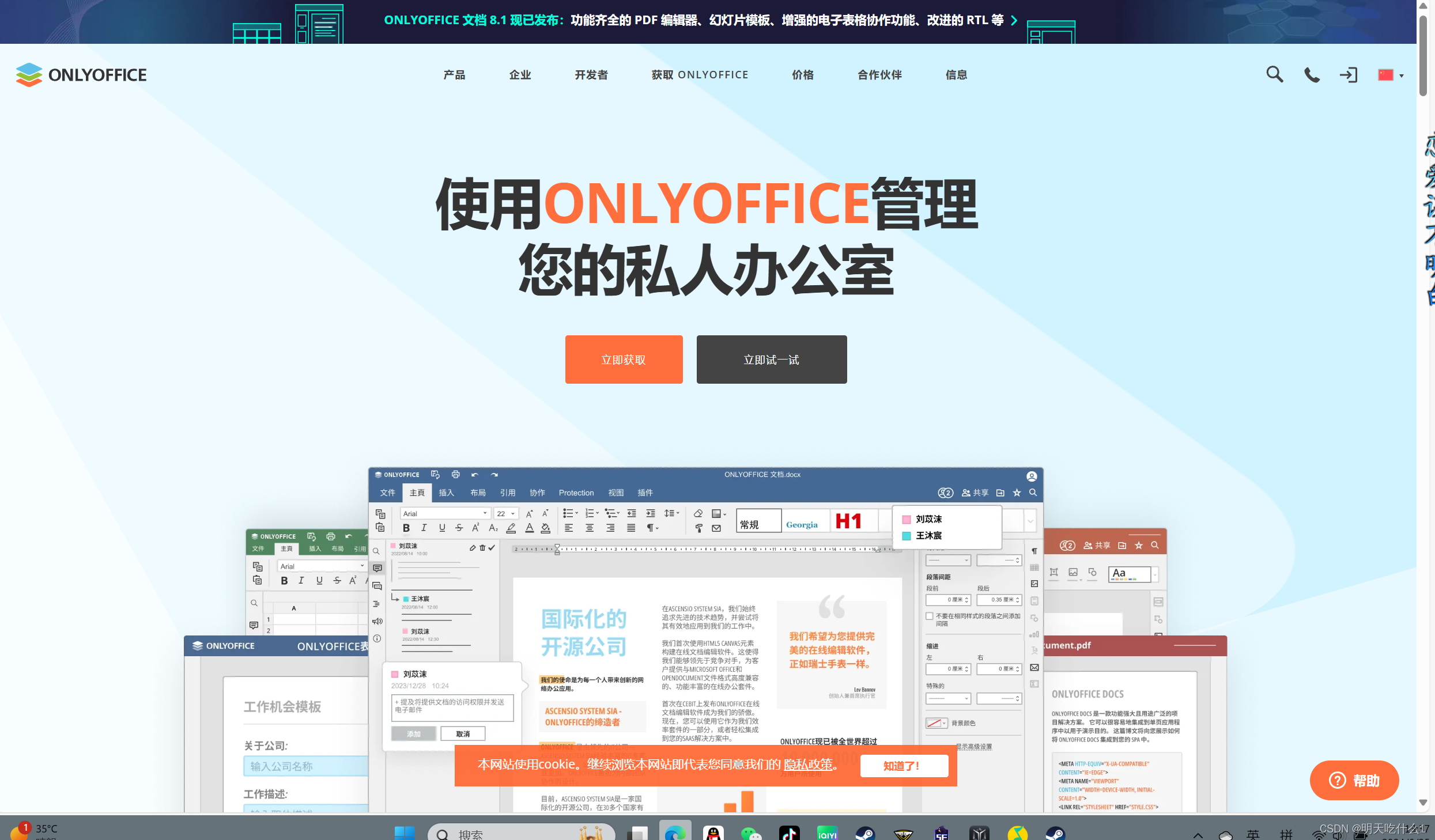This screenshot has height=840, width=1435.
Task: Open the font size 22 dropdown
Action: click(x=505, y=513)
